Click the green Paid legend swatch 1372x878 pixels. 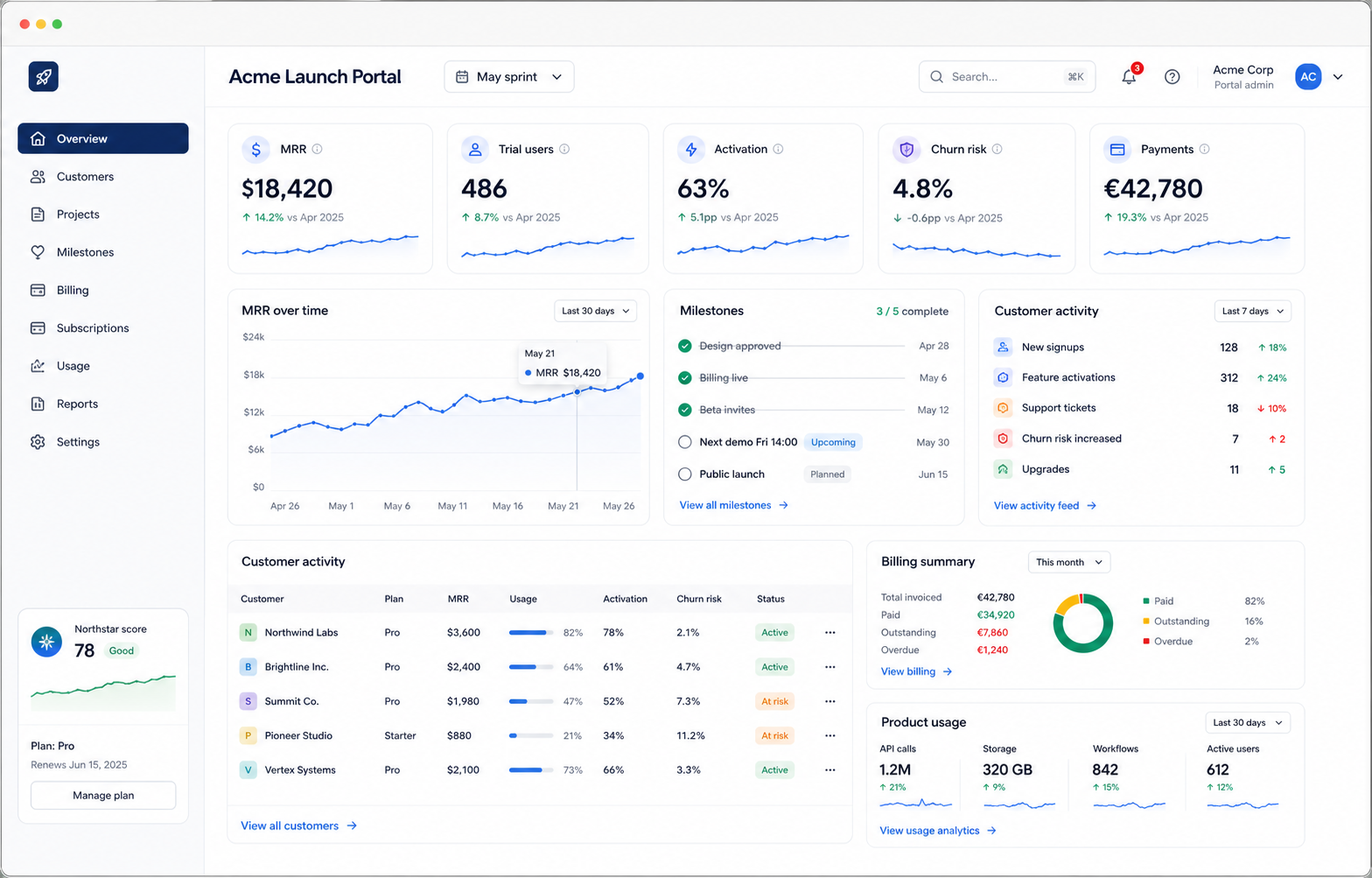pos(1146,601)
